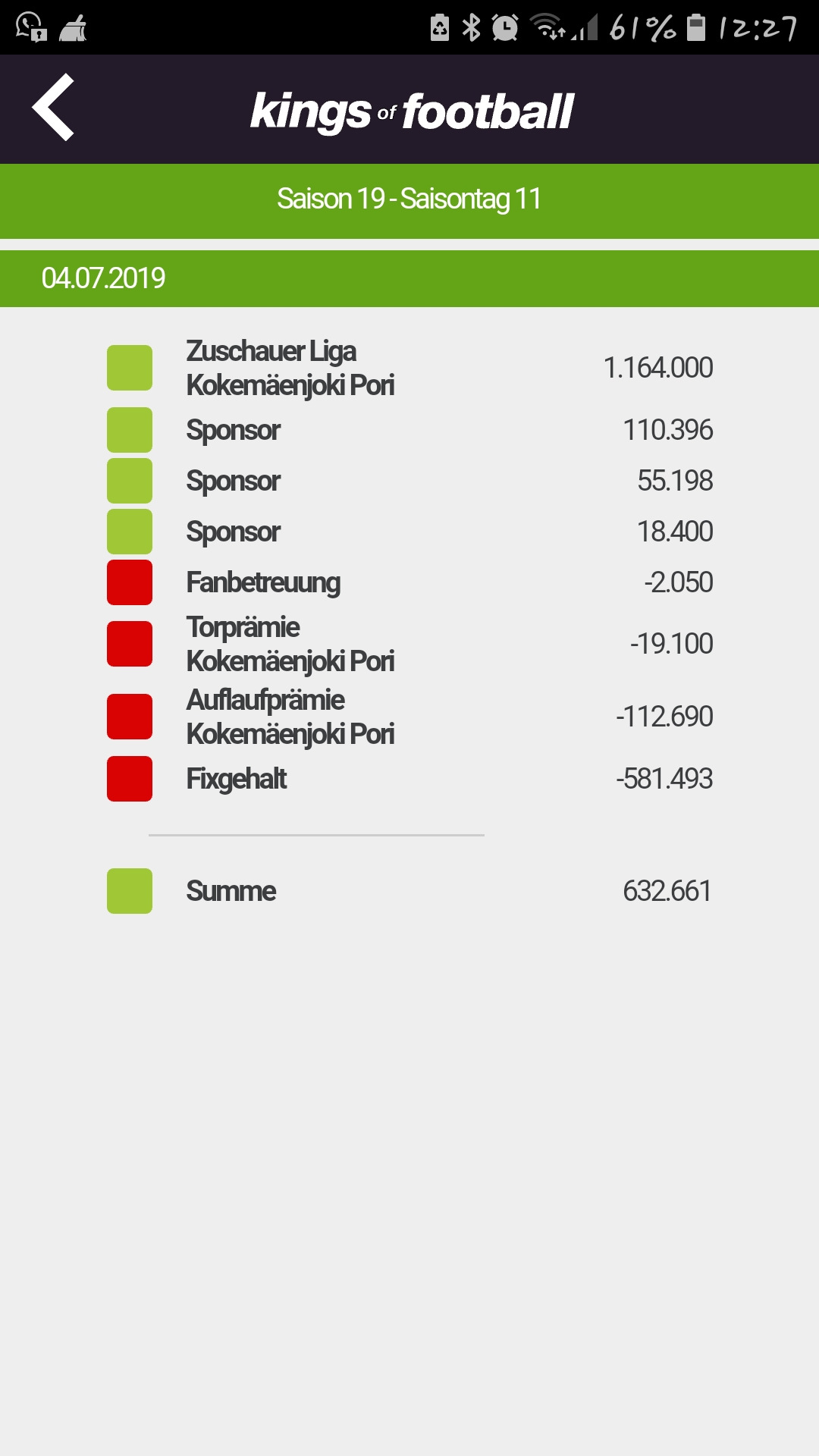Tap the broom cleaner notification icon
This screenshot has width=819, height=1456.
(x=74, y=28)
